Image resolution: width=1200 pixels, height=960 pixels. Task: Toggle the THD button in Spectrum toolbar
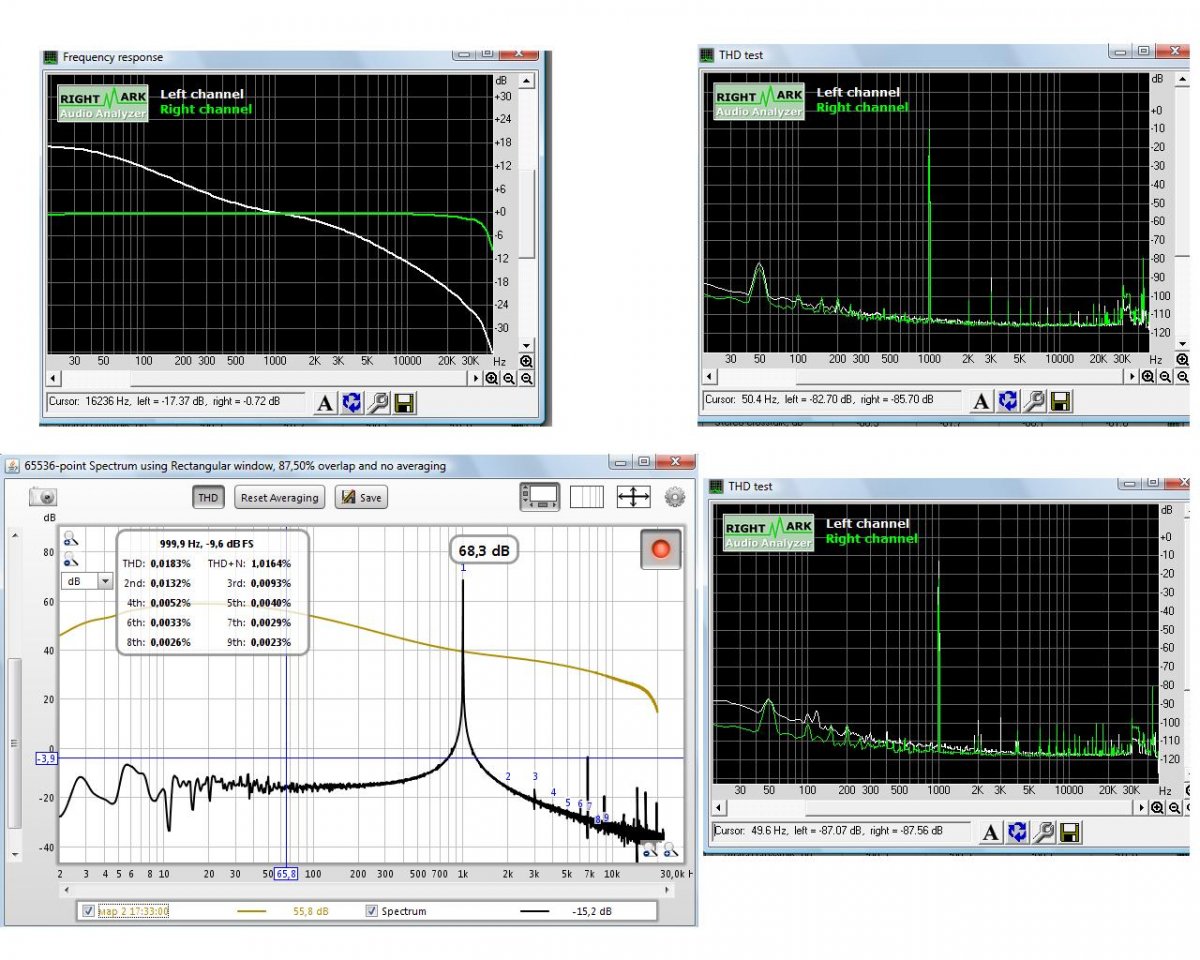pyautogui.click(x=208, y=497)
